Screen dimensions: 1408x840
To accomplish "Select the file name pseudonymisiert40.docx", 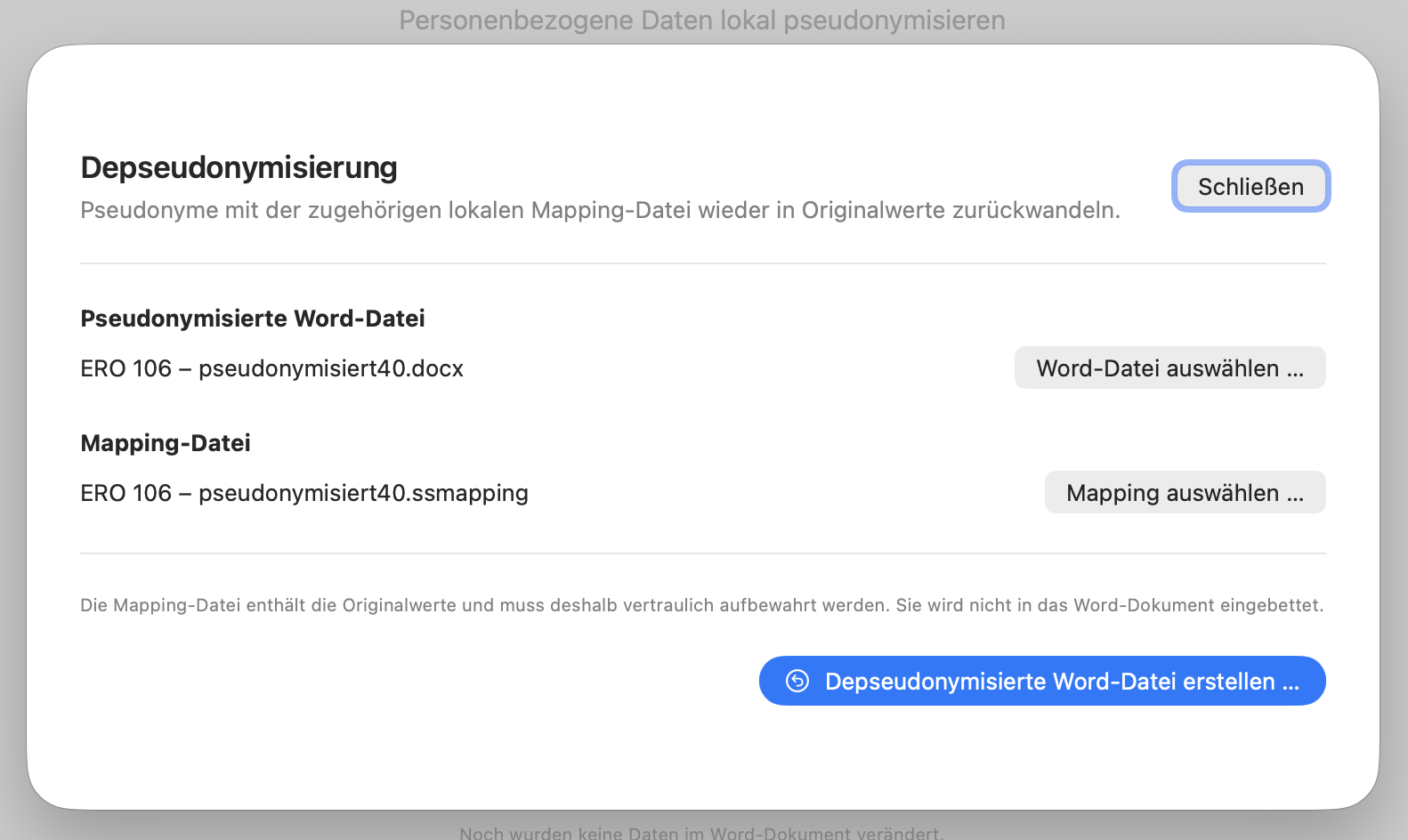I will pos(271,368).
